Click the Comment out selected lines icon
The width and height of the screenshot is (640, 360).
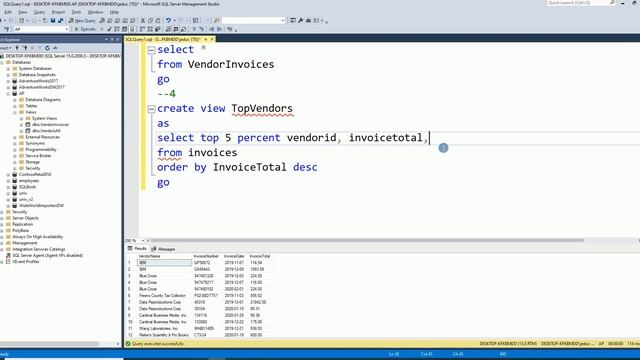(194, 29)
